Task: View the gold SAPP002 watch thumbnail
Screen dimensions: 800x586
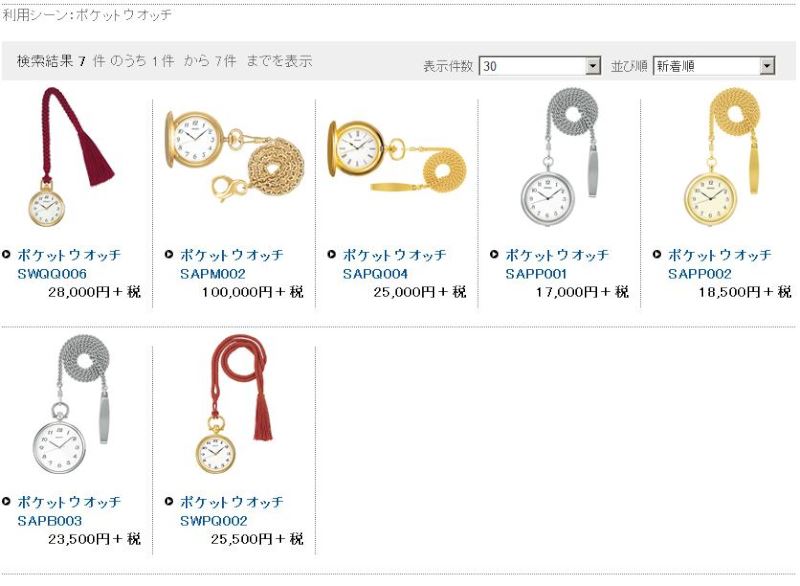Action: point(722,156)
